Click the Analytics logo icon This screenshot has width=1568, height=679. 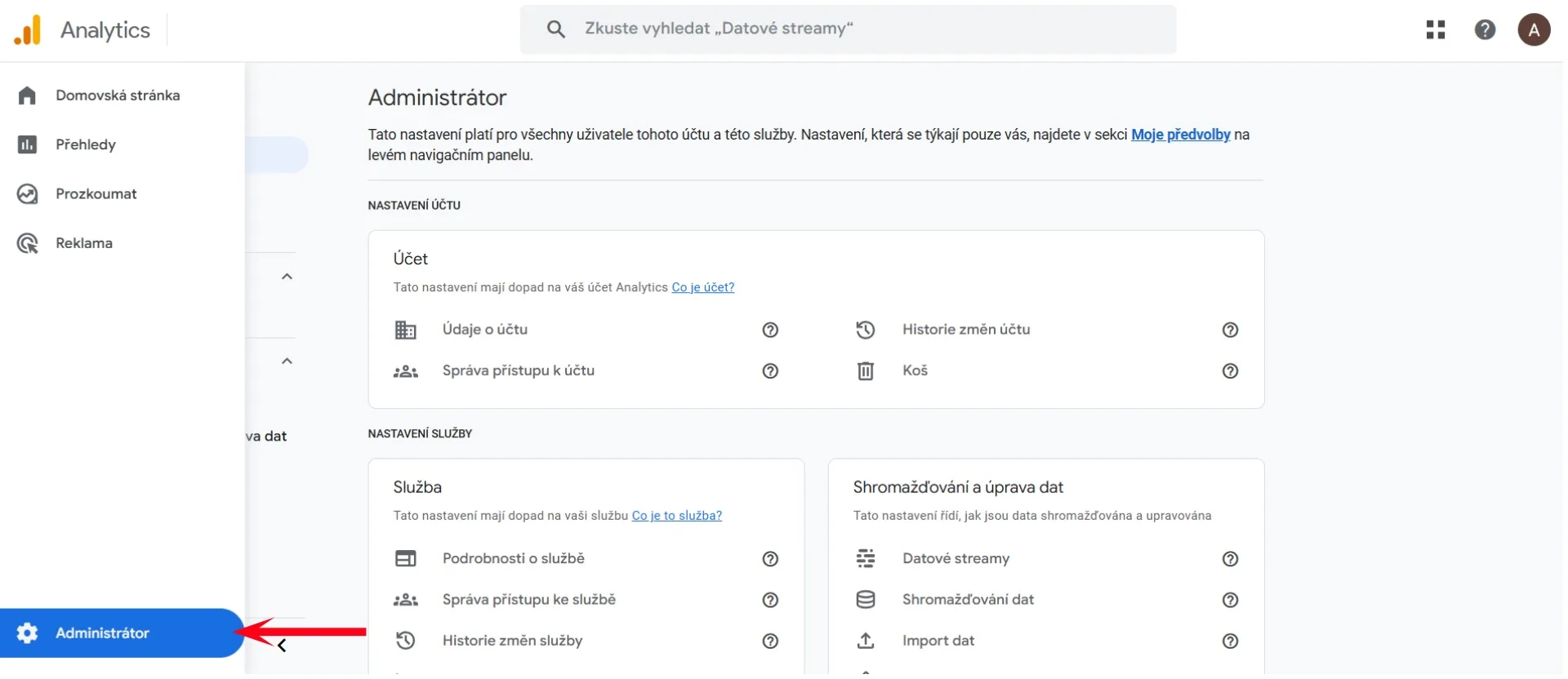pos(27,30)
